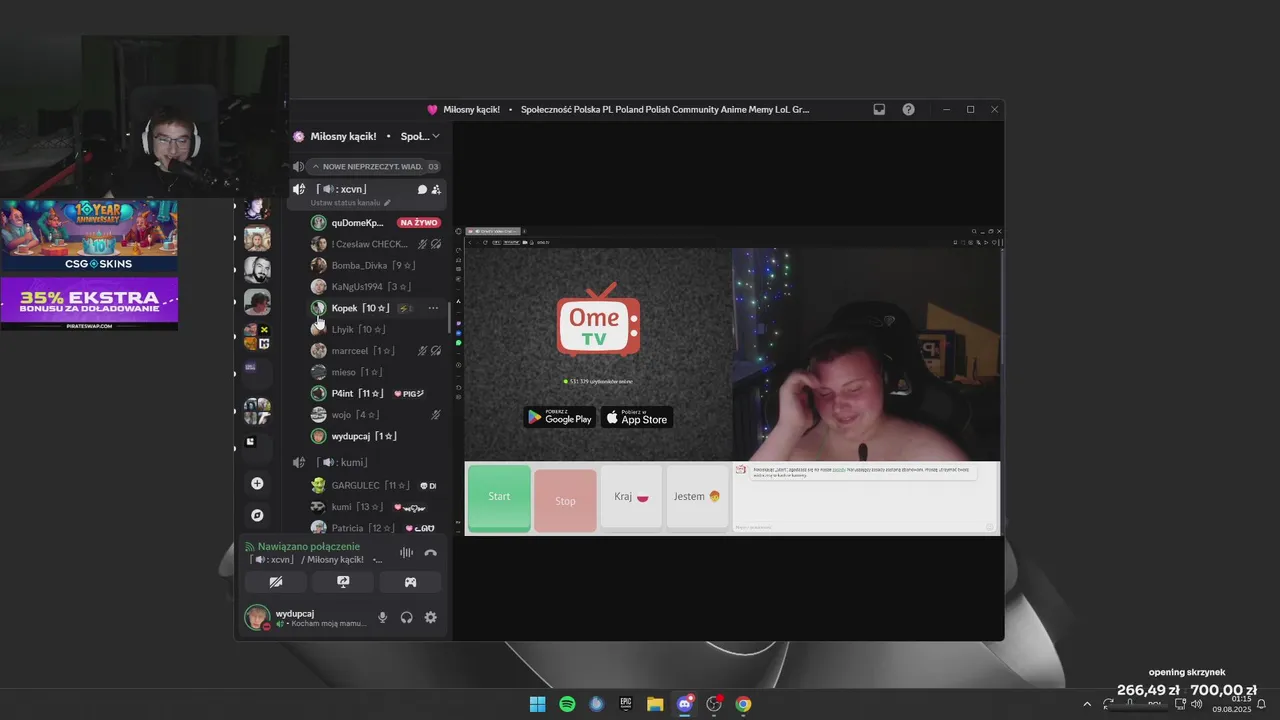Open Discord user settings gear
1280x720 pixels.
(x=430, y=618)
